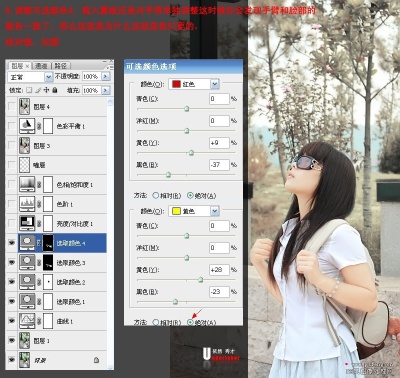Click the black layer mask of Selective Color 3
The width and height of the screenshot is (400, 378).
coord(48,262)
